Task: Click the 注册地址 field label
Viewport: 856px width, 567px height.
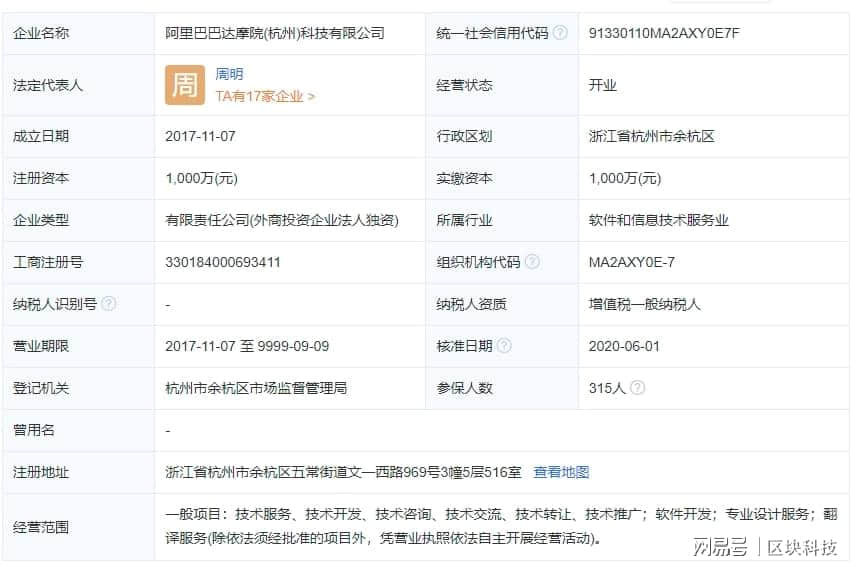Action: click(x=41, y=472)
